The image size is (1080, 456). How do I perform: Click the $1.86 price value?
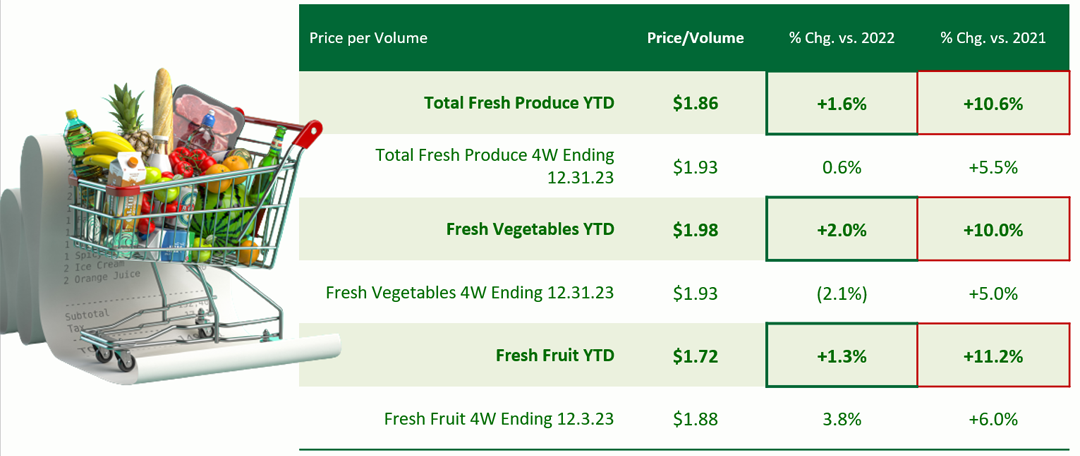pos(695,102)
